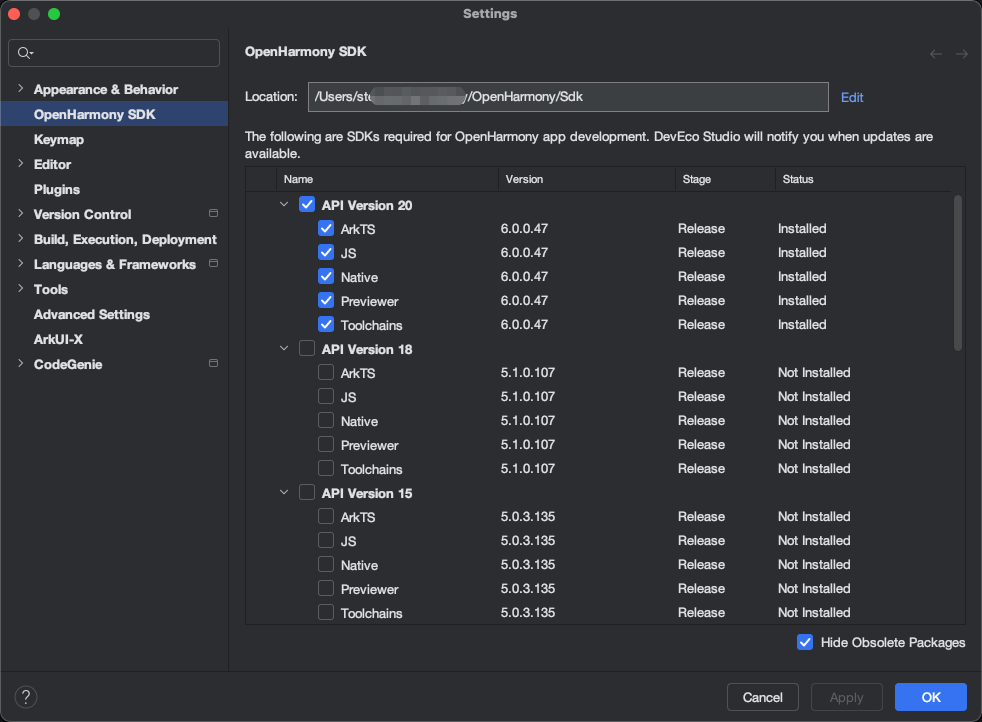Click the Languages & Frameworks project-level icon
The image size is (982, 722).
point(213,264)
